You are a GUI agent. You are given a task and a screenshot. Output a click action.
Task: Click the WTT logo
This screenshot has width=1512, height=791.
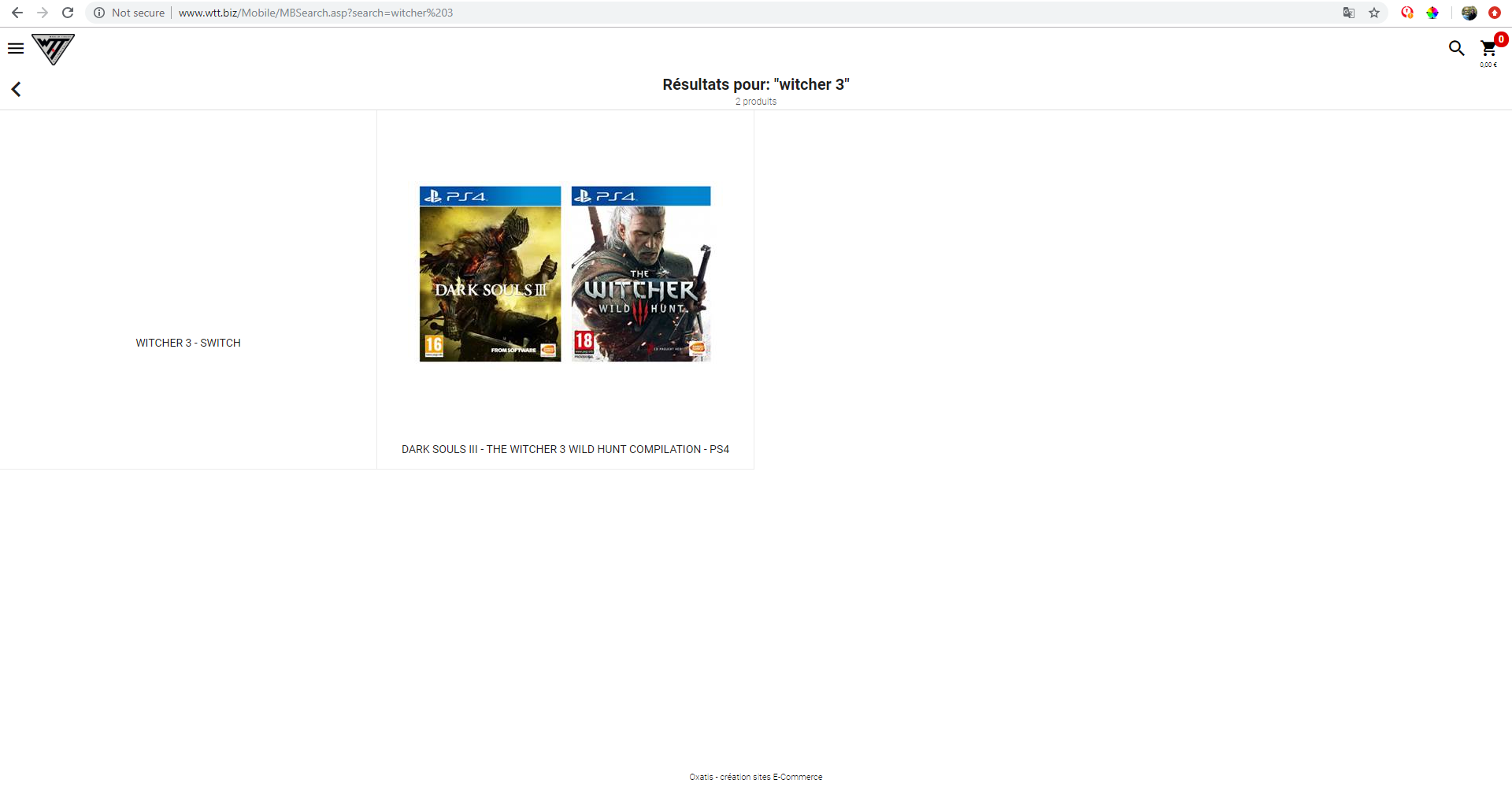53,49
